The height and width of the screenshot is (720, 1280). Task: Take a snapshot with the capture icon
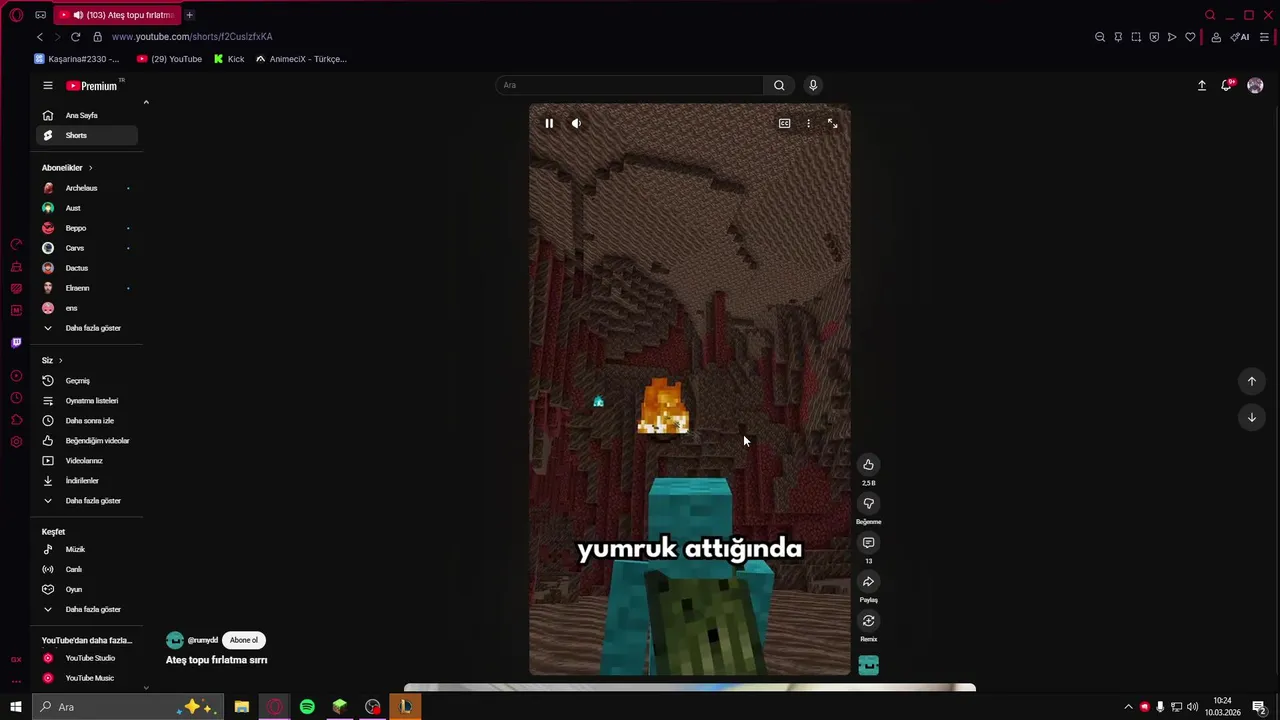(1136, 37)
